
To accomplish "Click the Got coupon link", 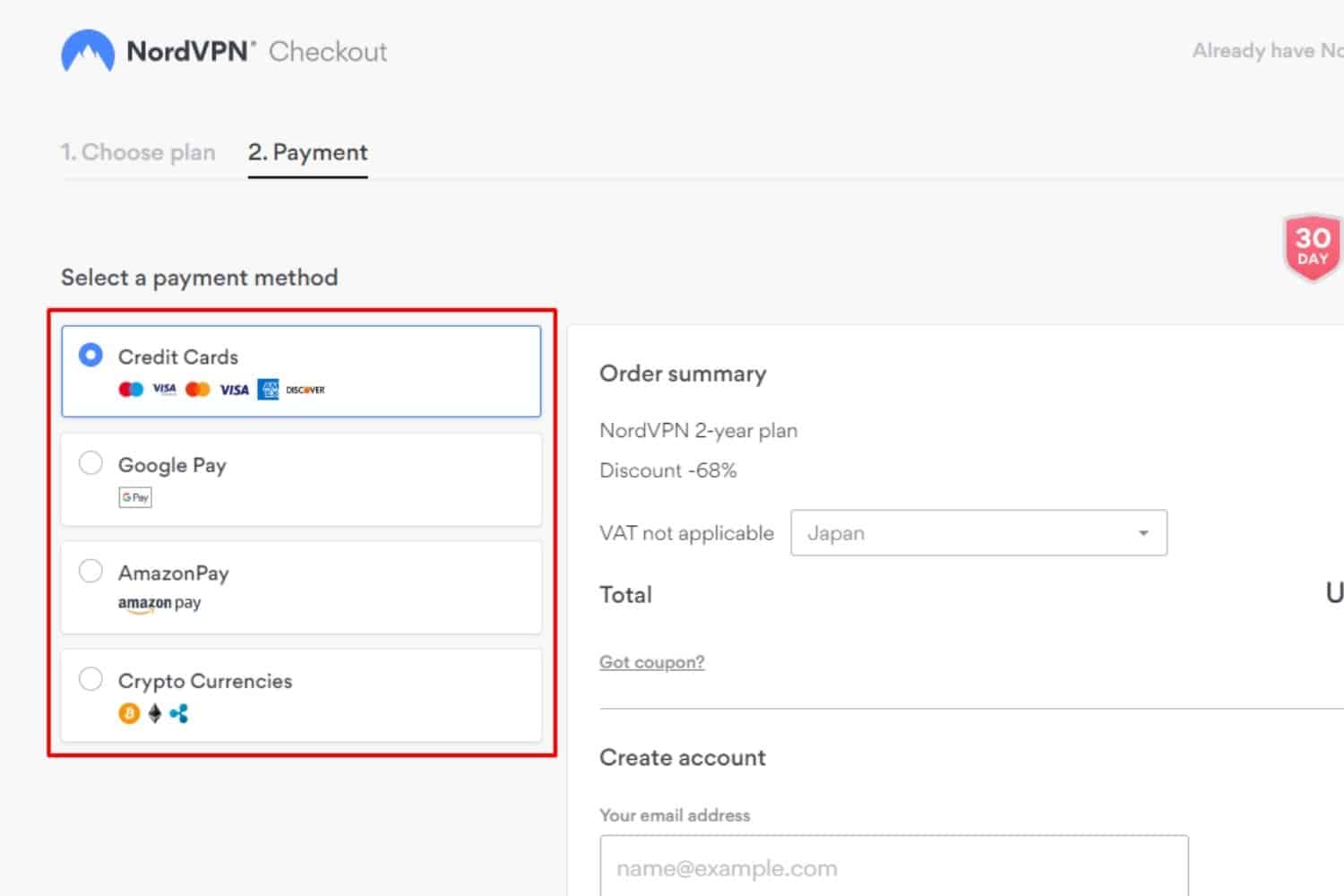I will pyautogui.click(x=651, y=661).
